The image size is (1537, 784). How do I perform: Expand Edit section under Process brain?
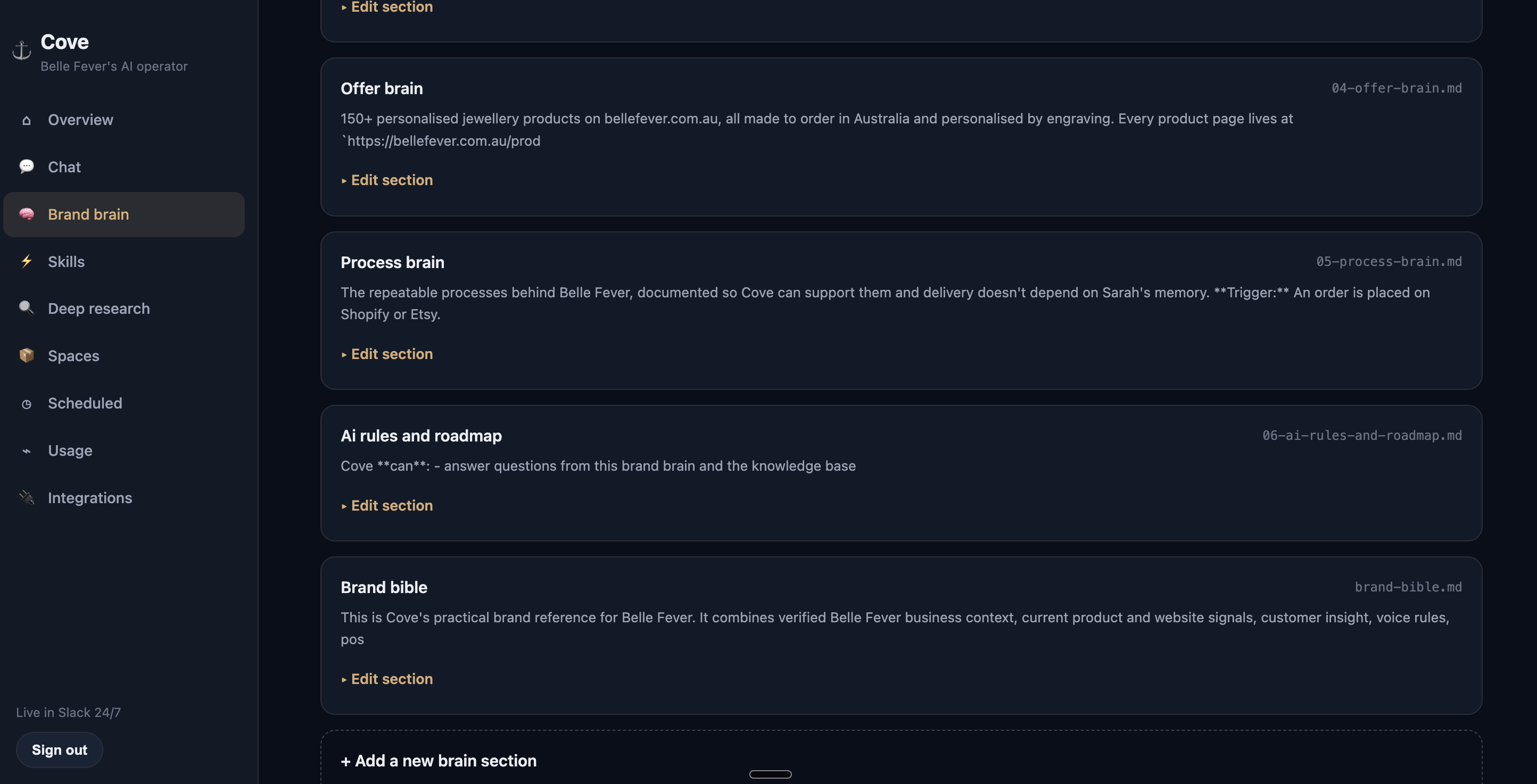pos(386,354)
